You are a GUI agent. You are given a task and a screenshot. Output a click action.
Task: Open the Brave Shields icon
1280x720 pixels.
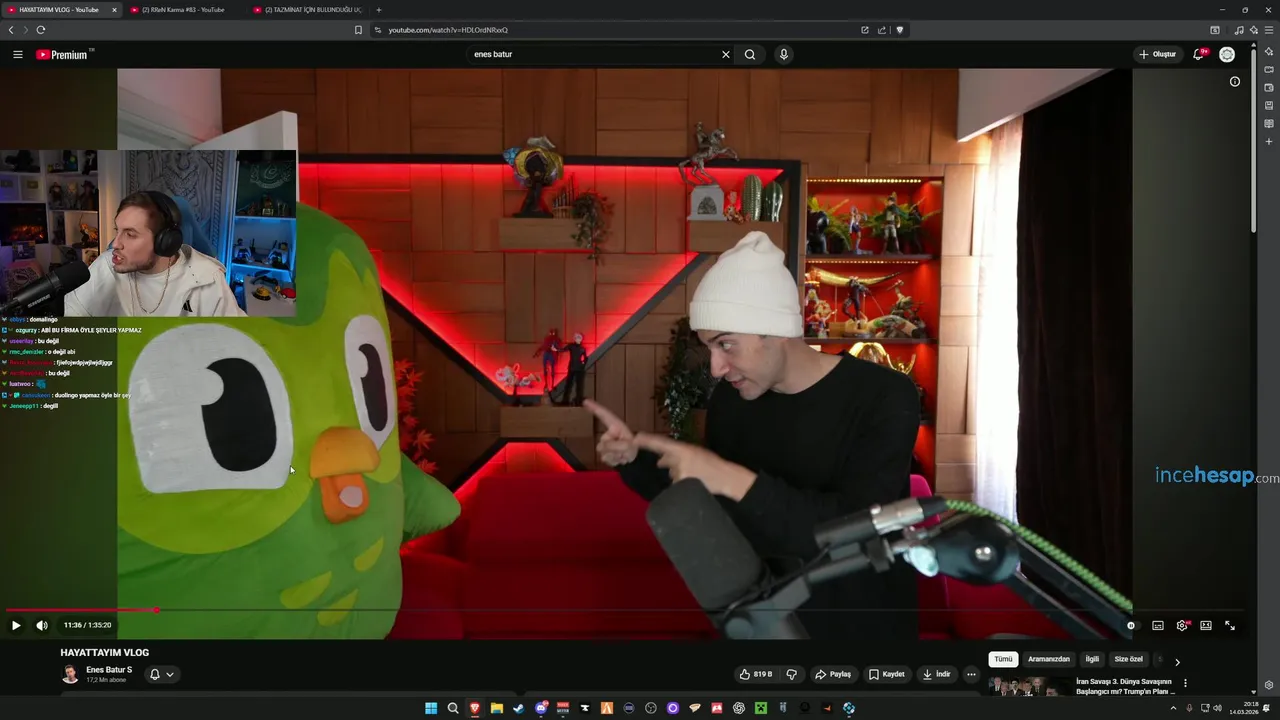pyautogui.click(x=899, y=30)
